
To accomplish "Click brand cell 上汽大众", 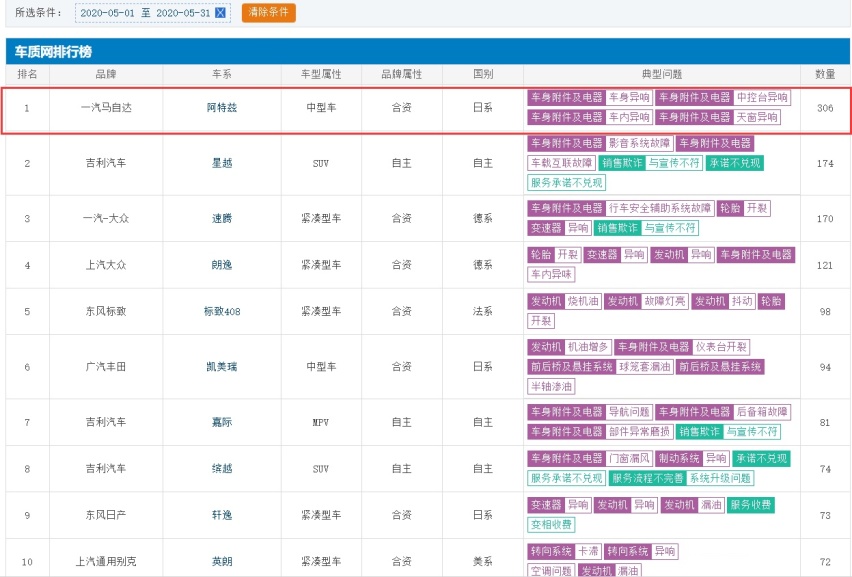I will coord(105,265).
